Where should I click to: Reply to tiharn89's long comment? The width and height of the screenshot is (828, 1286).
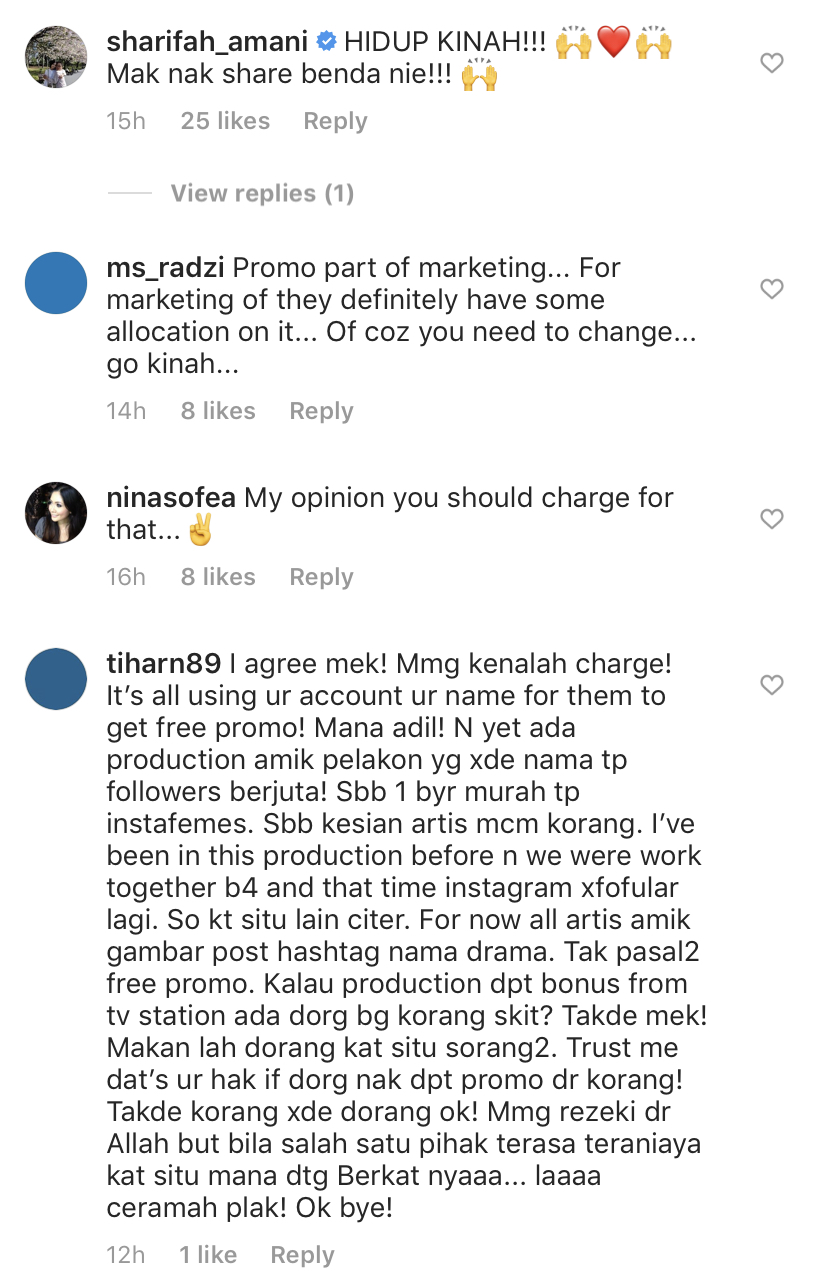coord(303,1255)
